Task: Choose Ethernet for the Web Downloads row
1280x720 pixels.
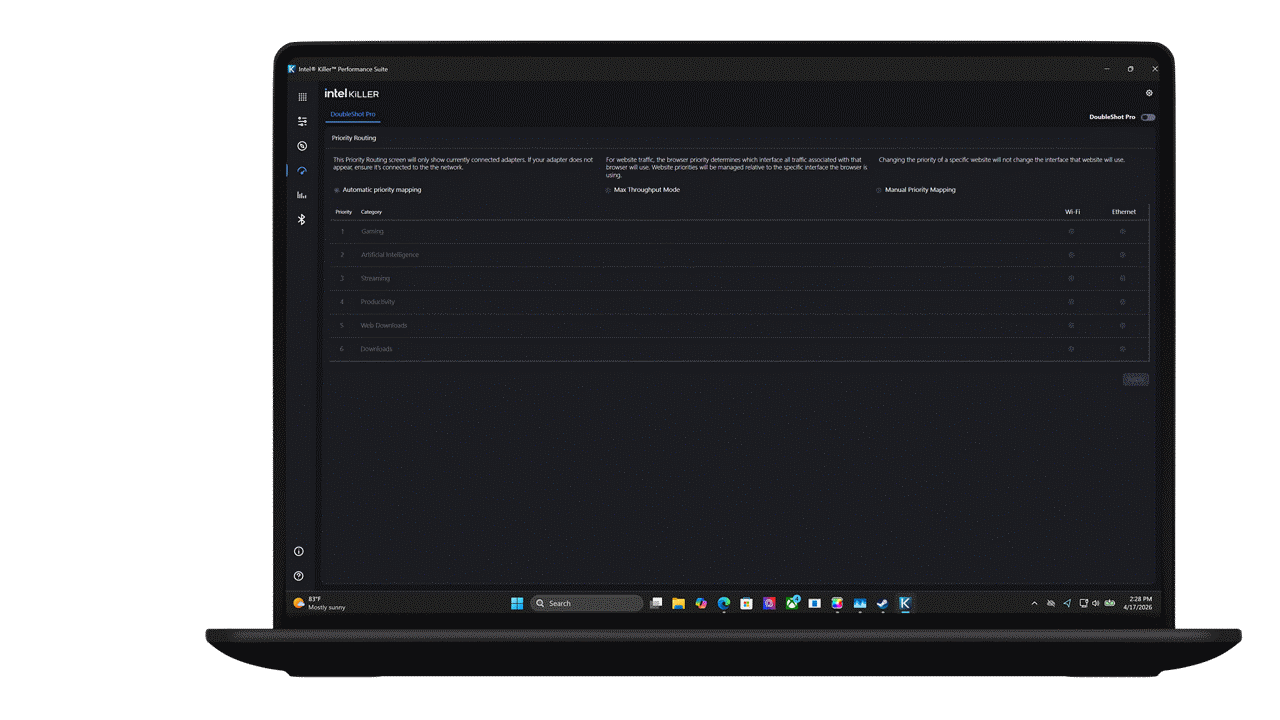Action: (x=1122, y=325)
